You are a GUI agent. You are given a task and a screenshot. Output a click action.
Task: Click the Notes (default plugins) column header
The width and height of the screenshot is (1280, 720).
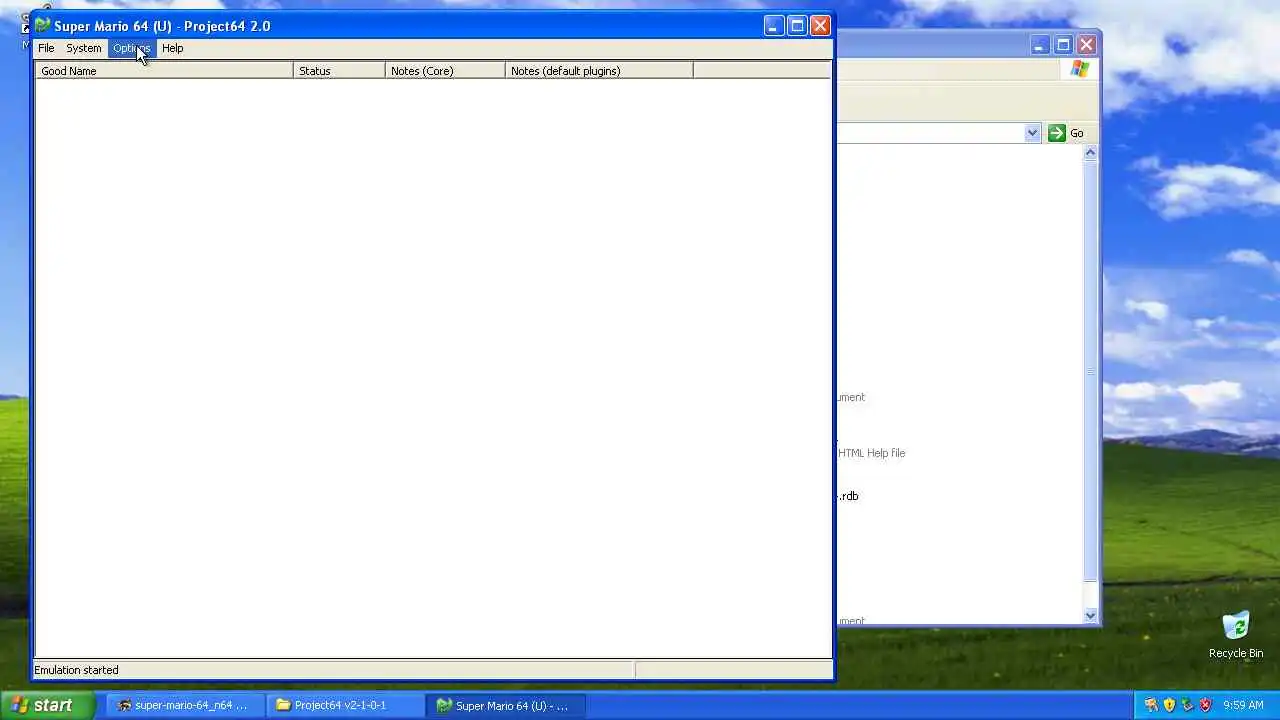pyautogui.click(x=599, y=71)
